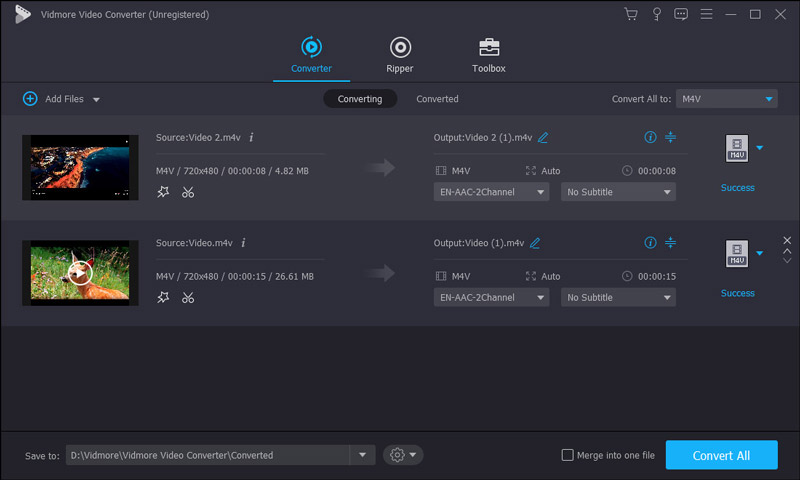Open the No Subtitle dropdown for Video 2
Screen dimensions: 800x480
tap(618, 192)
